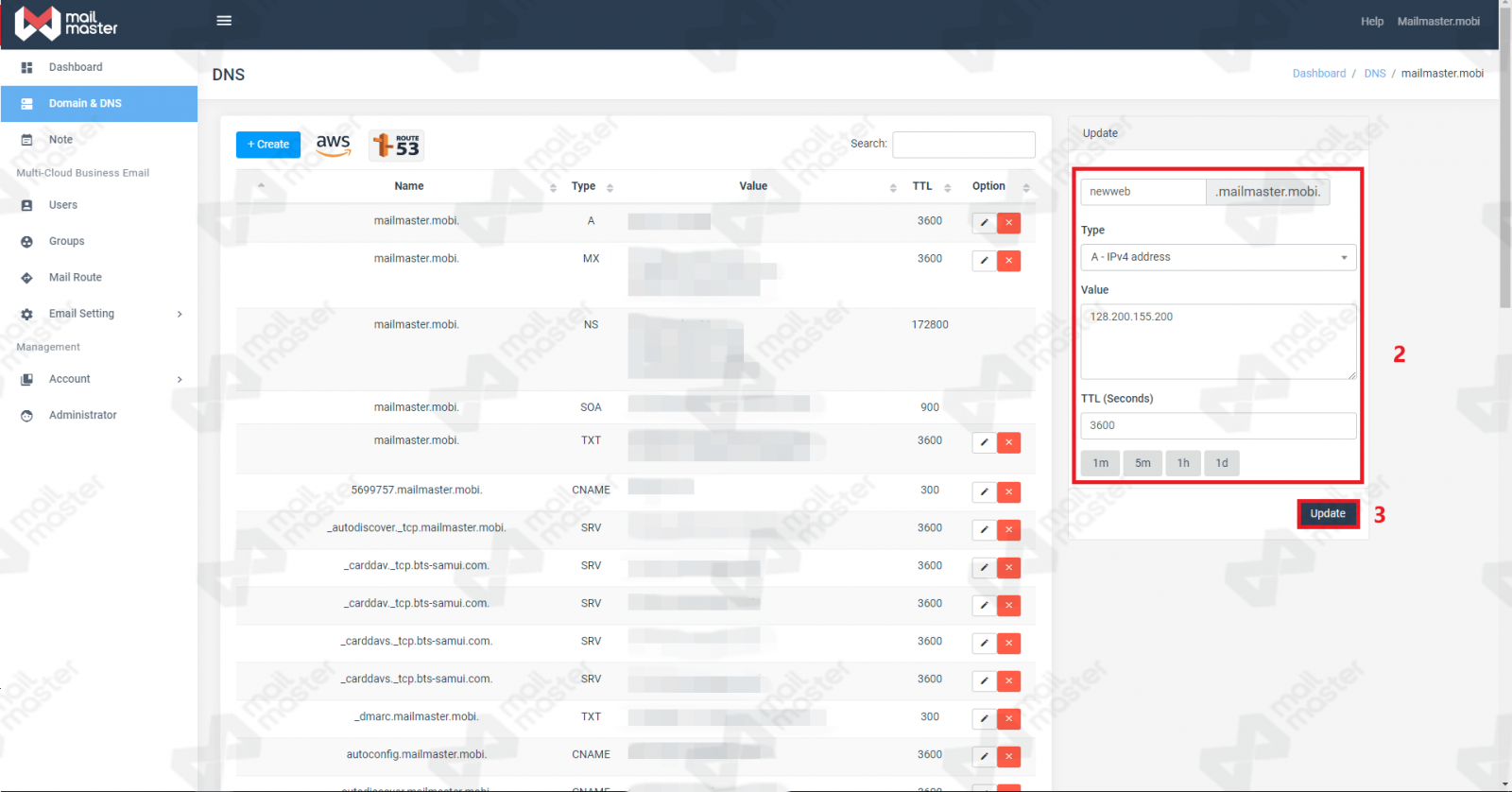Set TTL with 1d preset button
The image size is (1512, 792).
pyautogui.click(x=1222, y=463)
